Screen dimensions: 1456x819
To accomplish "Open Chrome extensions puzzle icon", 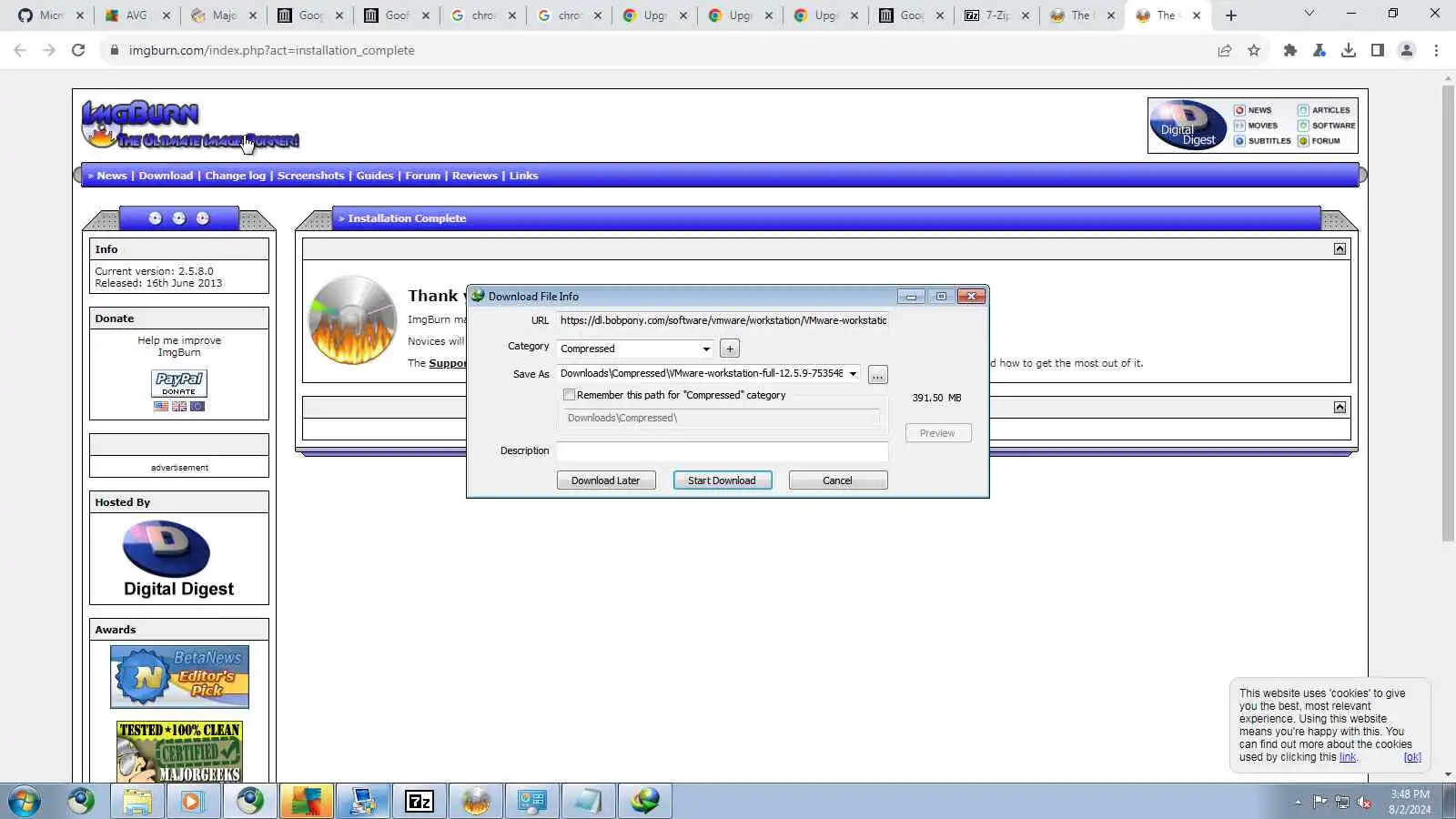I will 1289,50.
